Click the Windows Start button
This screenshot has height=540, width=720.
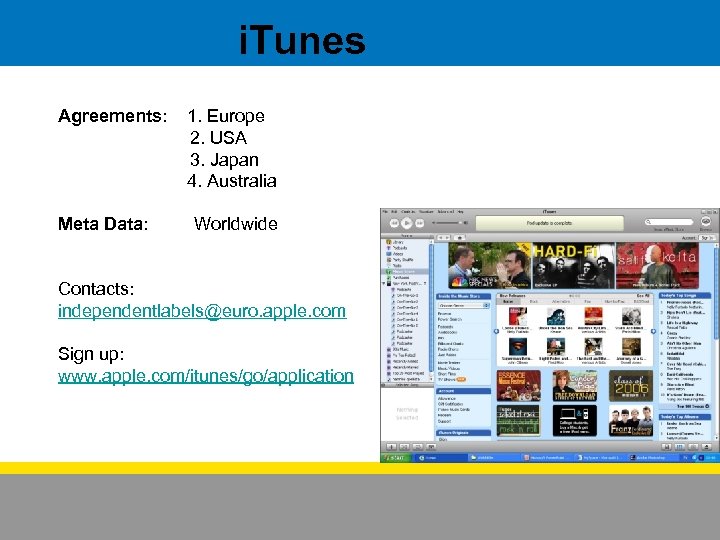[395, 458]
